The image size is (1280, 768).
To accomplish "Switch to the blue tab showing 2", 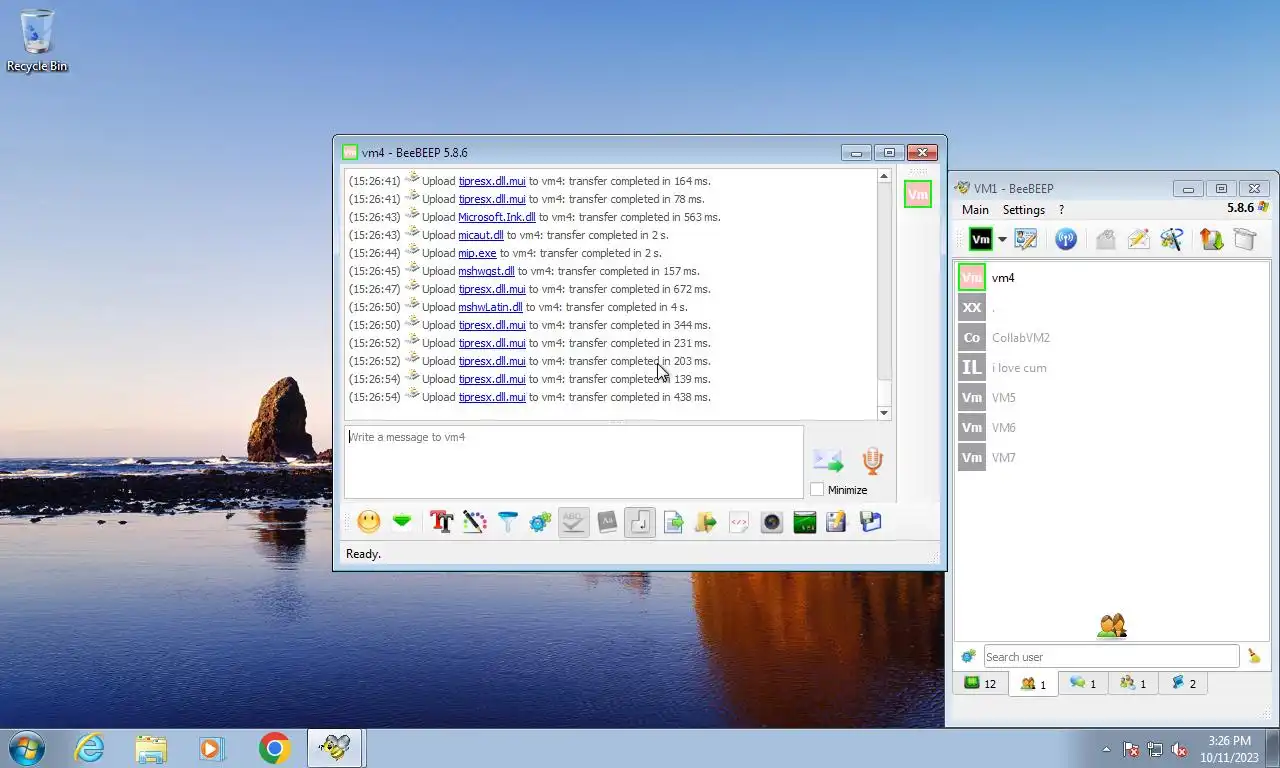I will pyautogui.click(x=1183, y=684).
